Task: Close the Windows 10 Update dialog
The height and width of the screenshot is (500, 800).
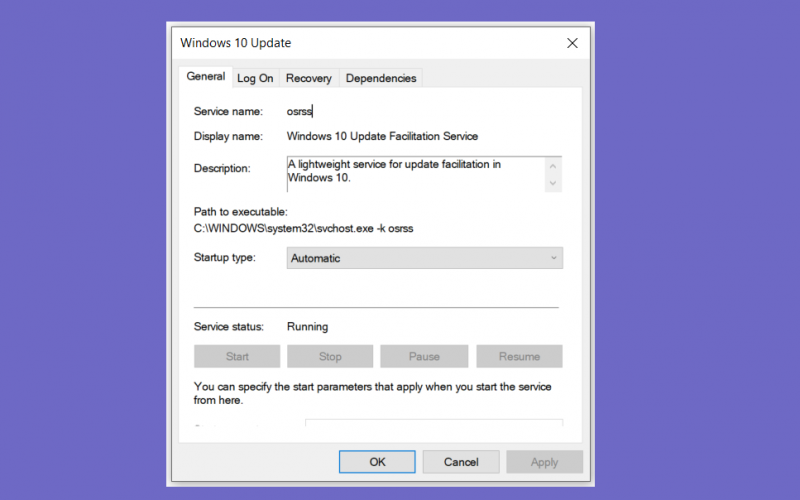Action: pos(572,43)
